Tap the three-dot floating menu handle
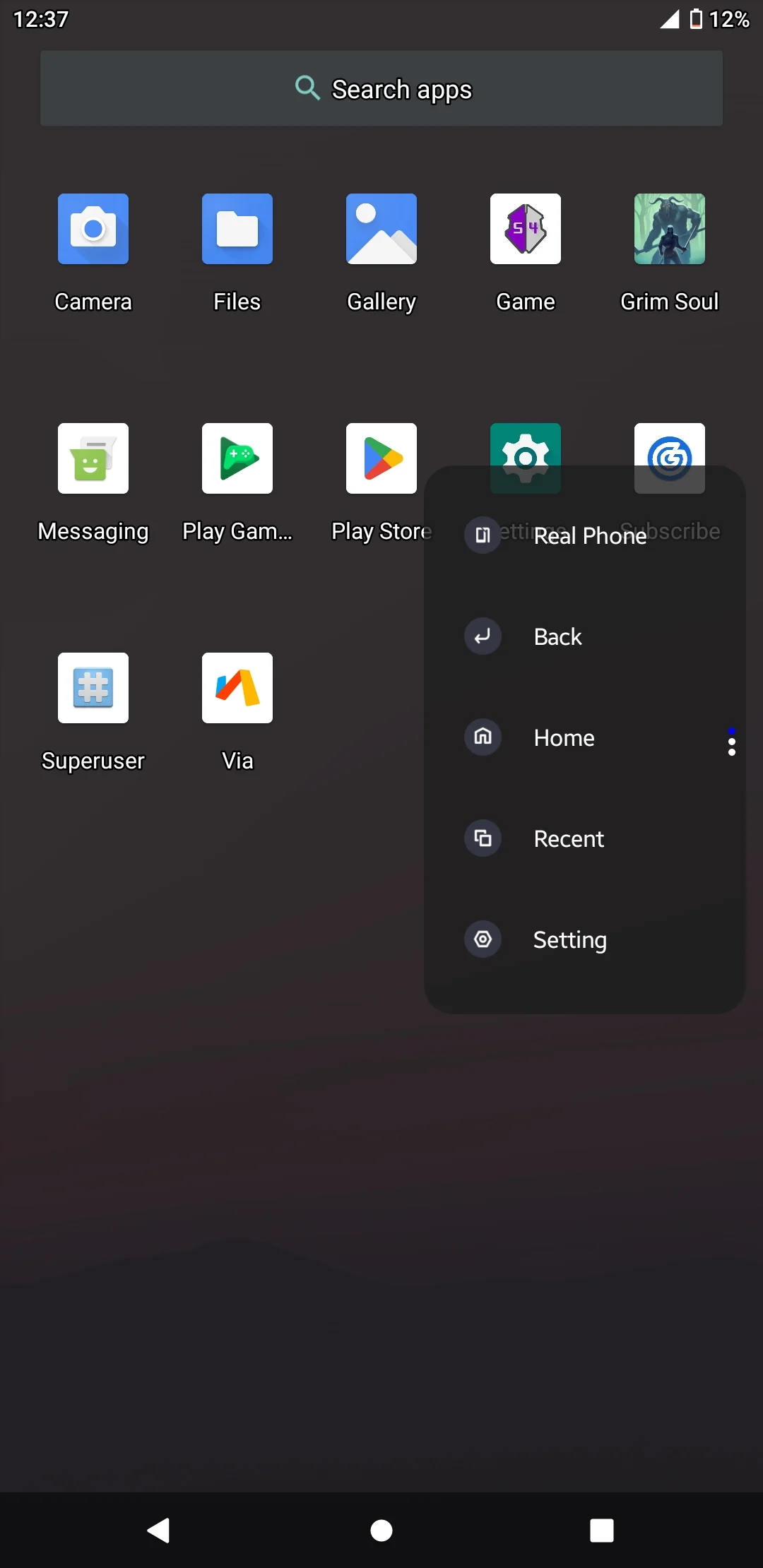Image resolution: width=763 pixels, height=1568 pixels. (x=732, y=743)
